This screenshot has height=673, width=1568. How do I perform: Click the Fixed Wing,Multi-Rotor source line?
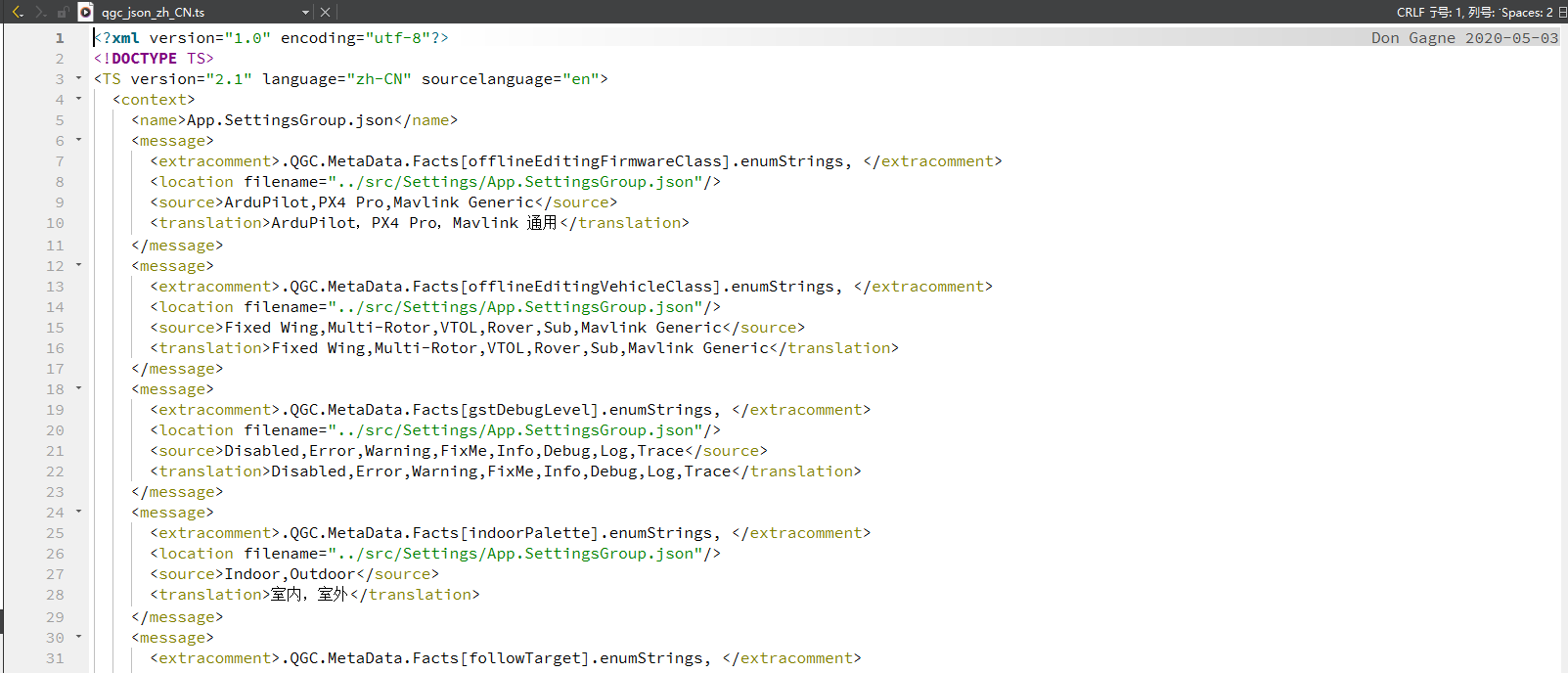[477, 328]
